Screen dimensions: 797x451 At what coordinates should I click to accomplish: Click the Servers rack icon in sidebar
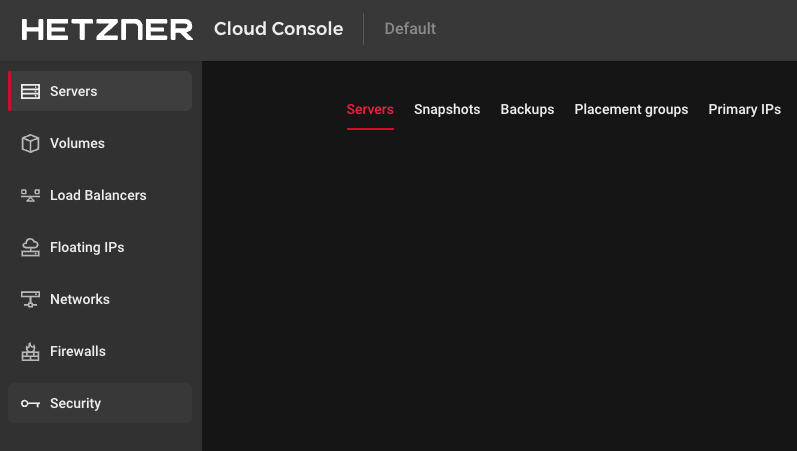pos(30,92)
